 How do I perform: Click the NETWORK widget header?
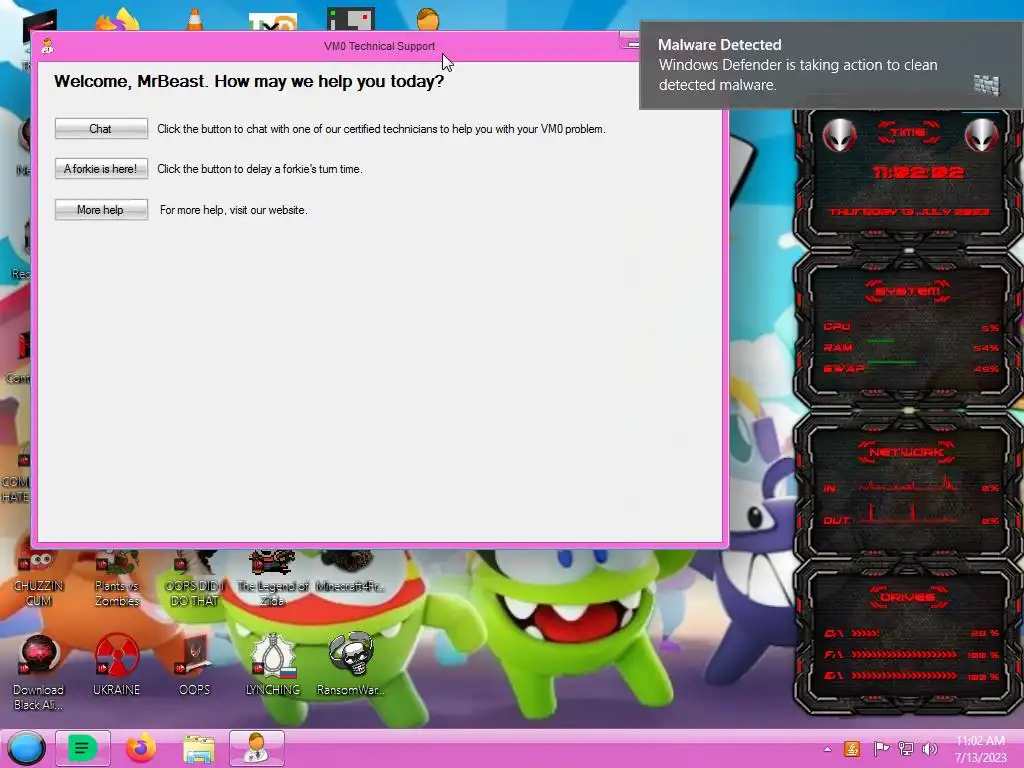coord(906,452)
